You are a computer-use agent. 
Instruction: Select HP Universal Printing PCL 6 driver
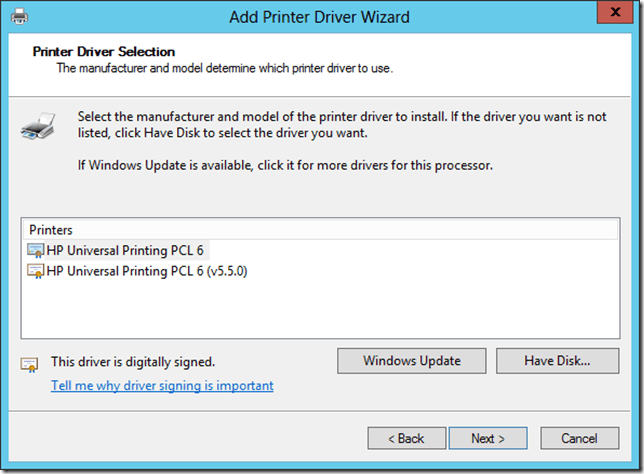click(126, 250)
